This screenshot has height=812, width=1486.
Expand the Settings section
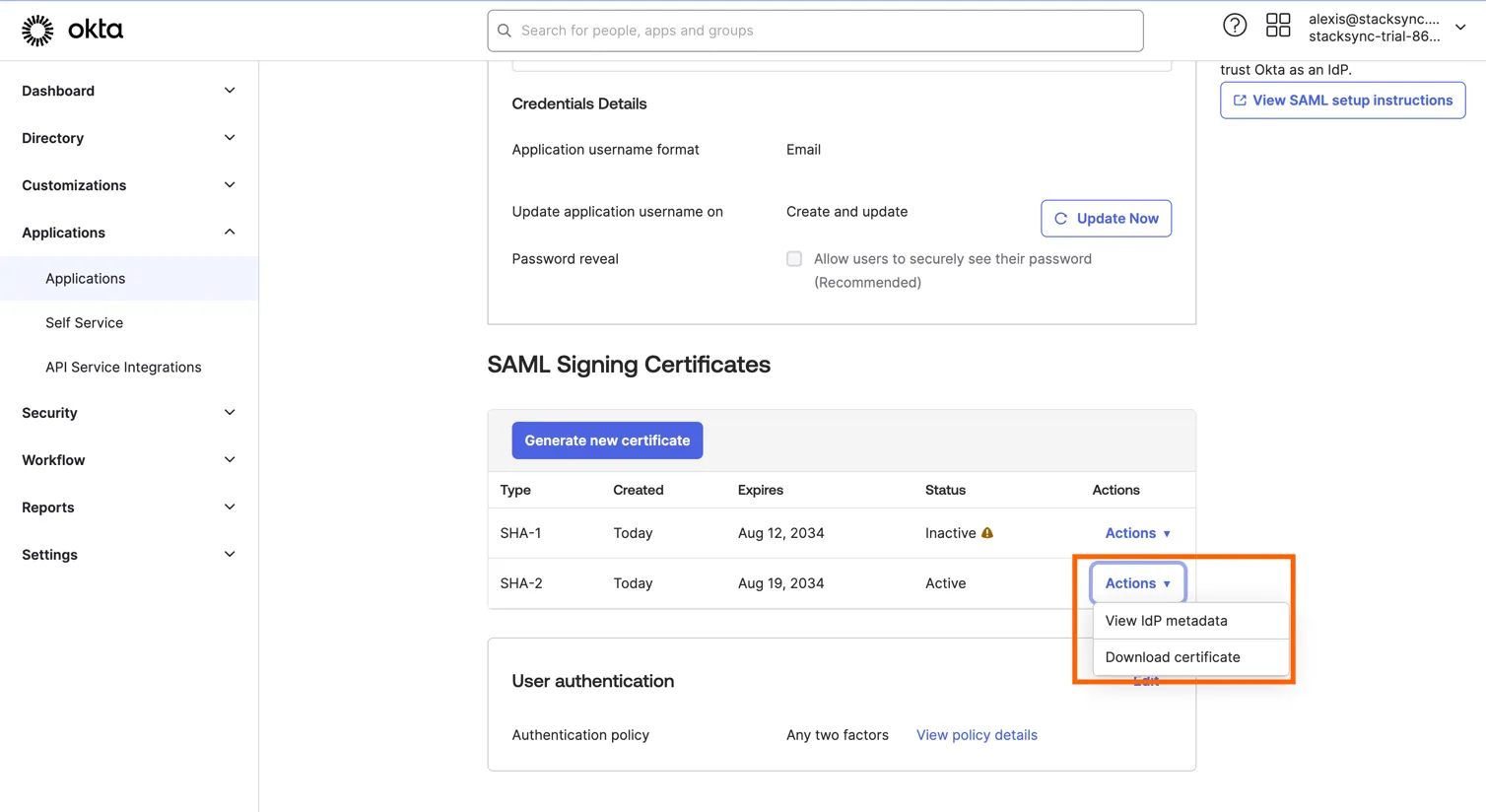point(129,555)
